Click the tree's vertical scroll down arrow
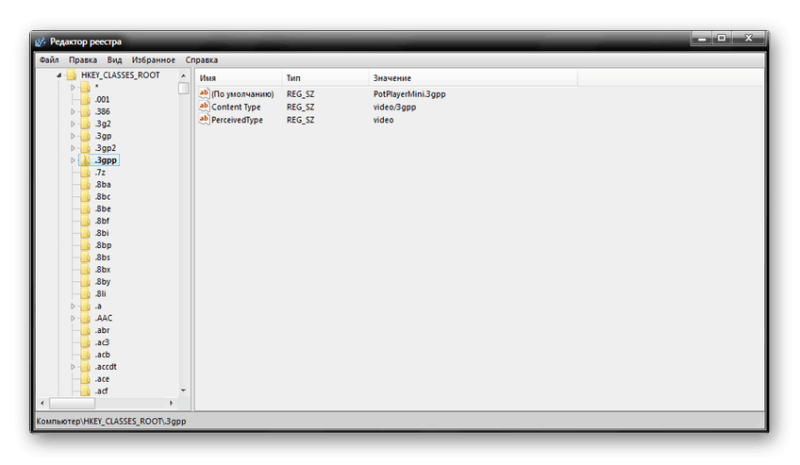 (x=183, y=391)
